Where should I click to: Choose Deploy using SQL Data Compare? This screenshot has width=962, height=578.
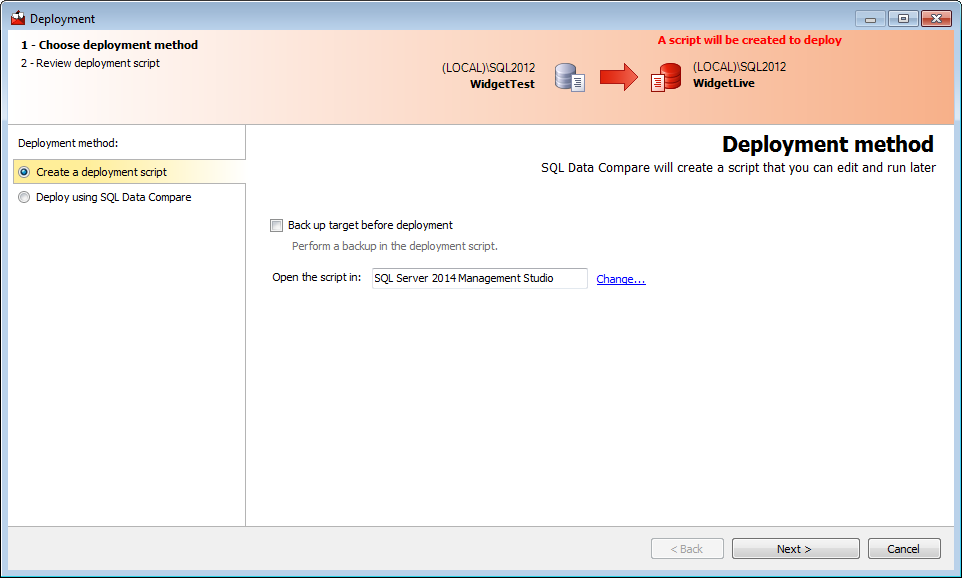[x=24, y=197]
